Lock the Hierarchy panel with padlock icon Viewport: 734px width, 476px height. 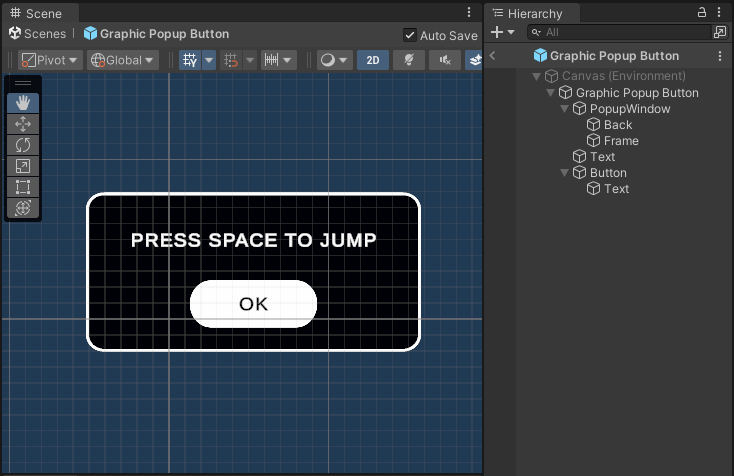click(x=701, y=13)
